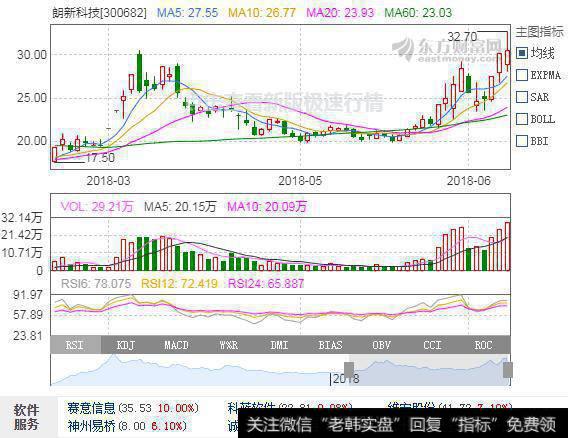568x438 pixels.
Task: Click the volume MA10: 20.09万 label
Action: (267, 207)
